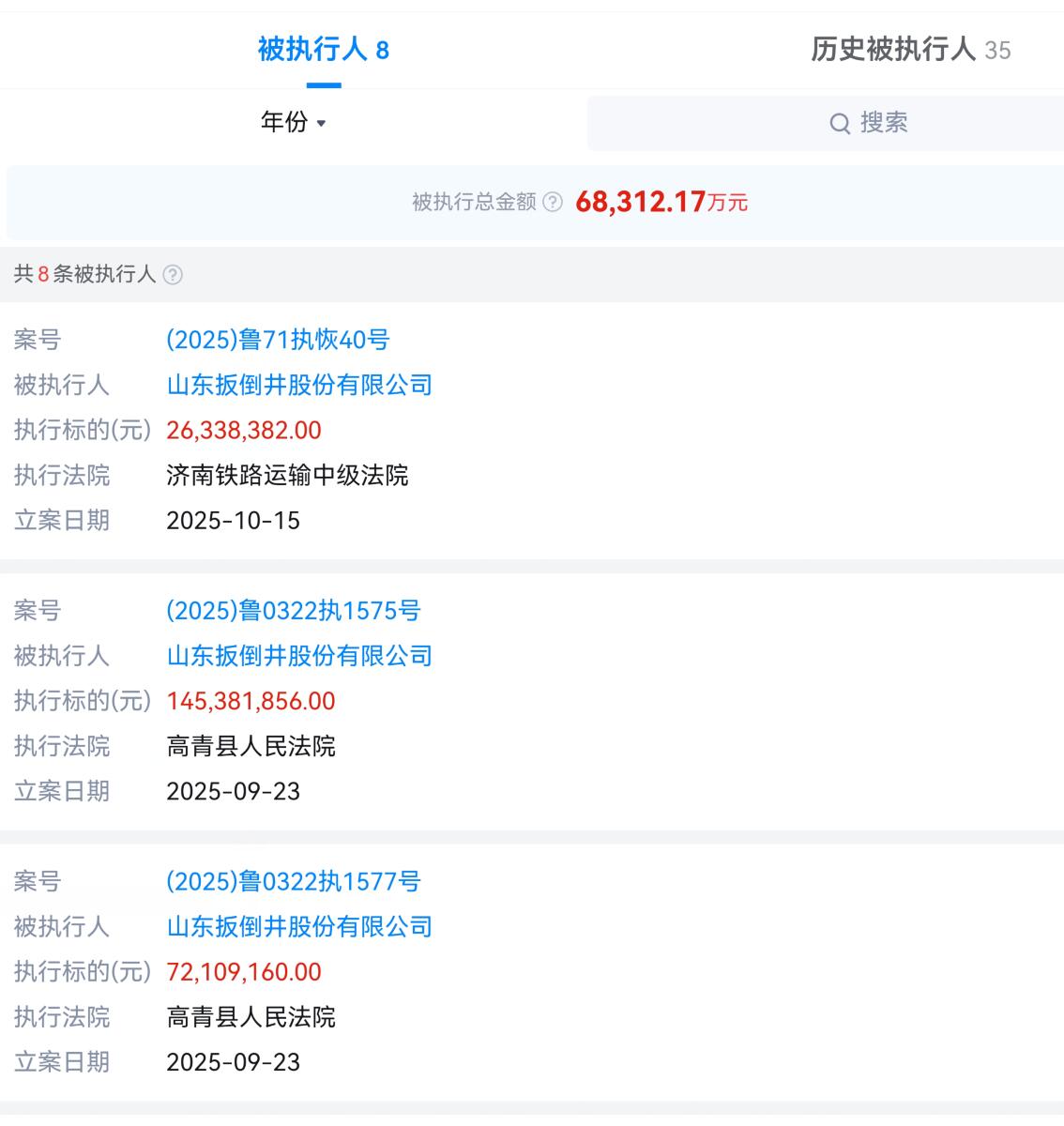Open company link in the 鲁0322执1577号 record
The width and height of the screenshot is (1064, 1126).
(299, 927)
